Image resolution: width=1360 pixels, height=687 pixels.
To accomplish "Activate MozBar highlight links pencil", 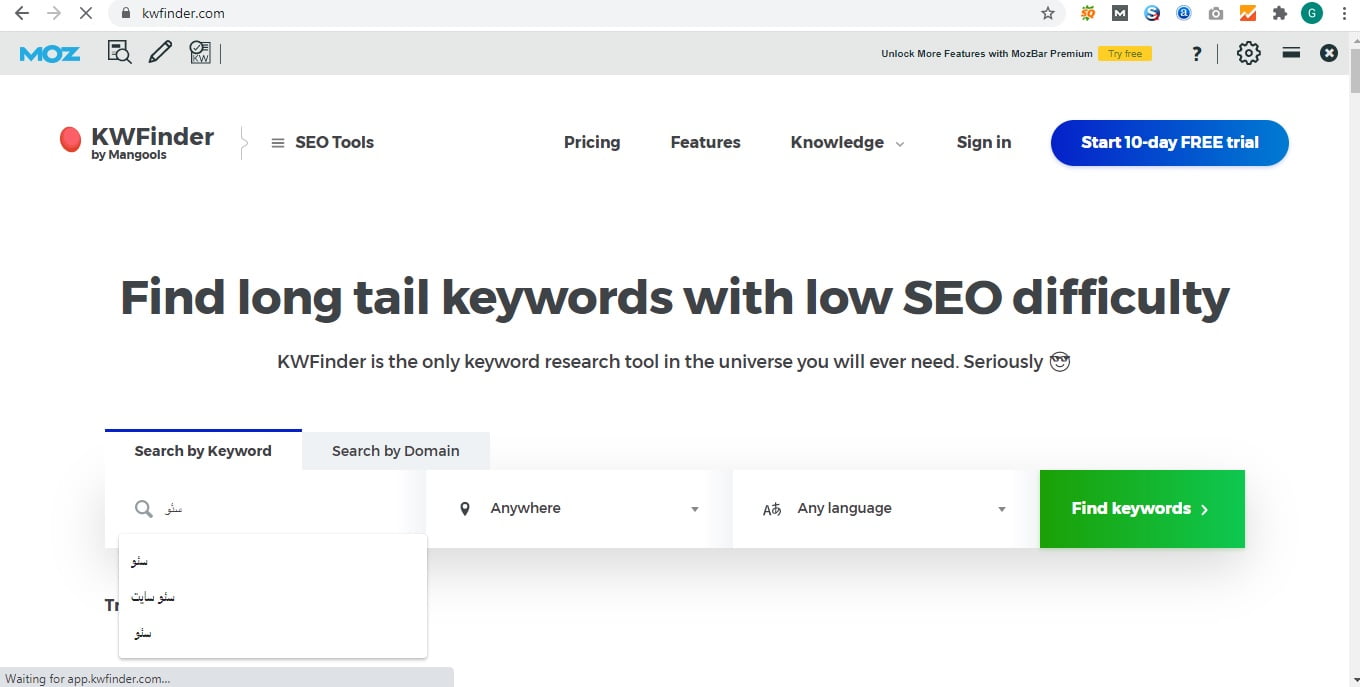I will point(160,53).
